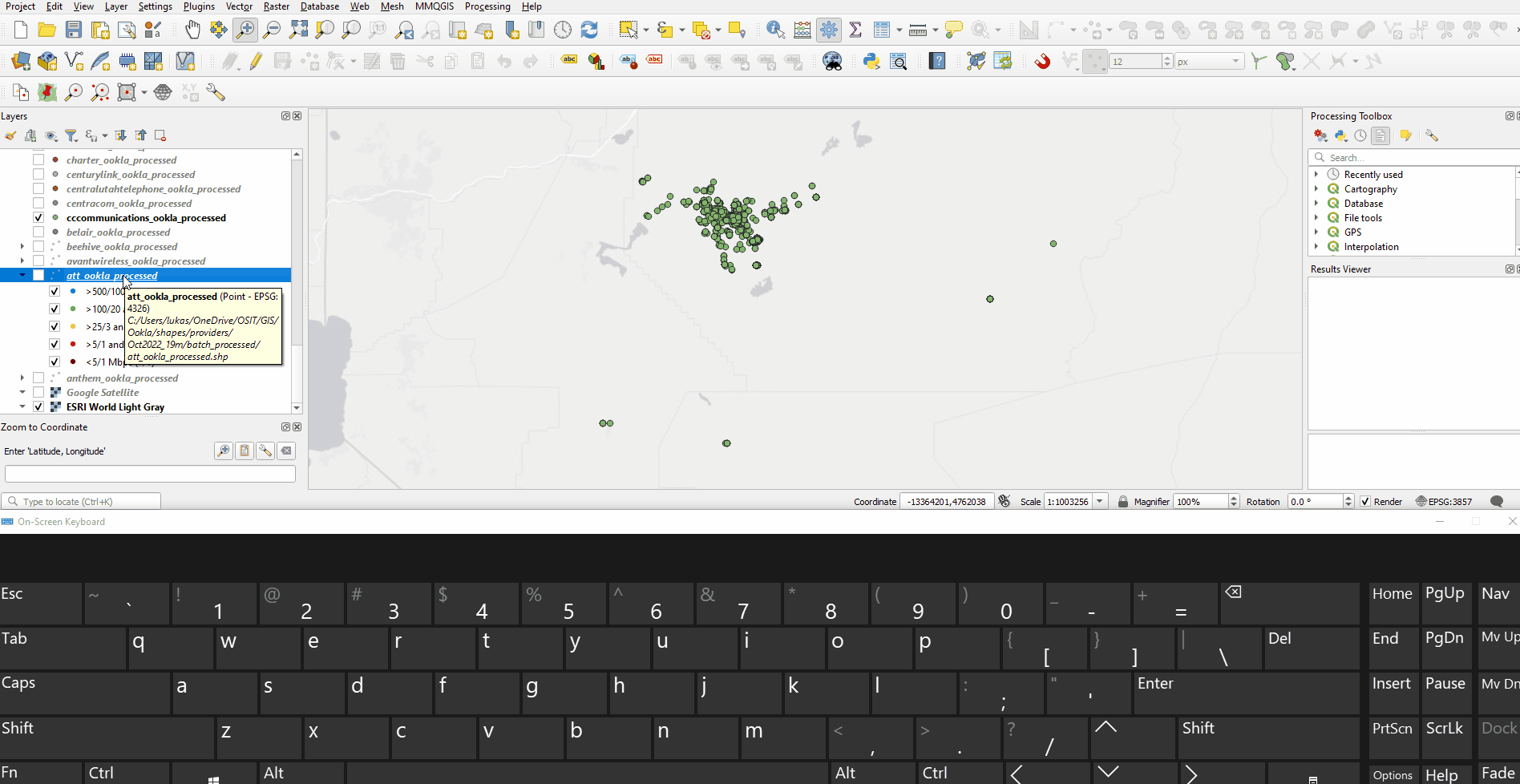Disable the Render checkbox in the status bar

tap(1365, 501)
